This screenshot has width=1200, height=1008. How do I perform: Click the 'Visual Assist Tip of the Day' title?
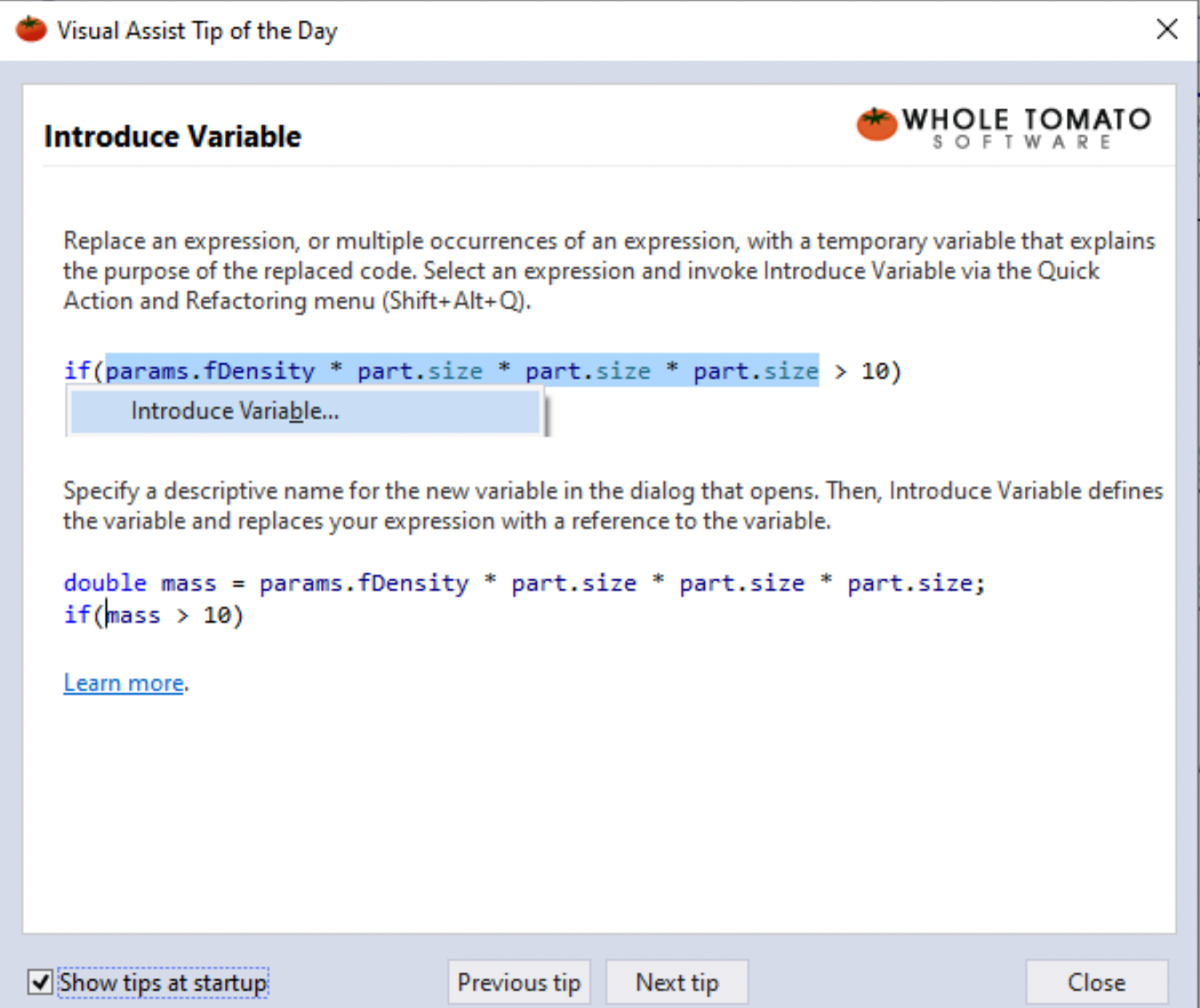[197, 30]
